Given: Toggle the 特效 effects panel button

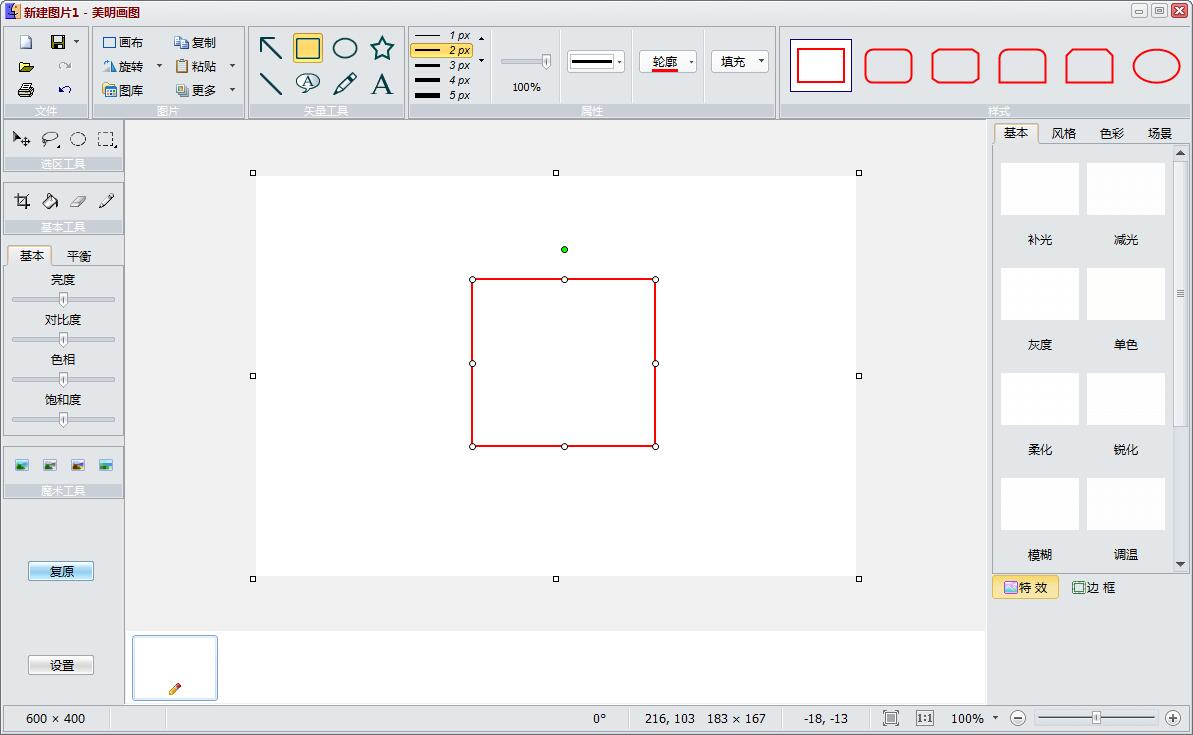Looking at the screenshot, I should point(1025,588).
